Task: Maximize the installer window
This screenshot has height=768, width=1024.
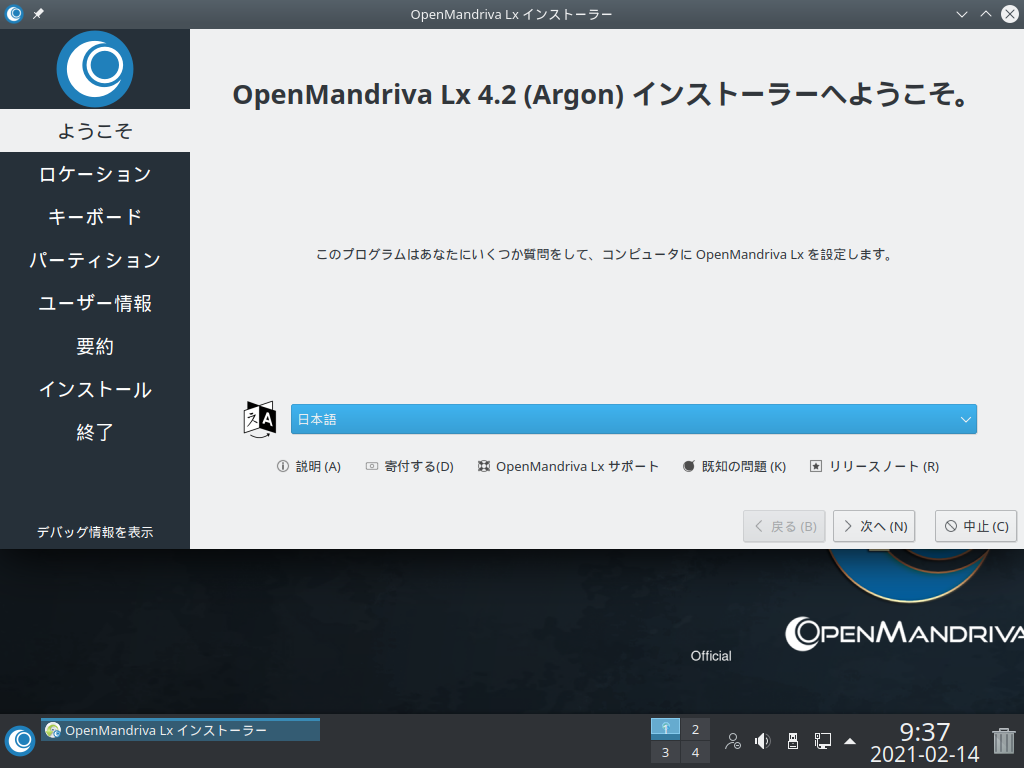Action: point(985,14)
